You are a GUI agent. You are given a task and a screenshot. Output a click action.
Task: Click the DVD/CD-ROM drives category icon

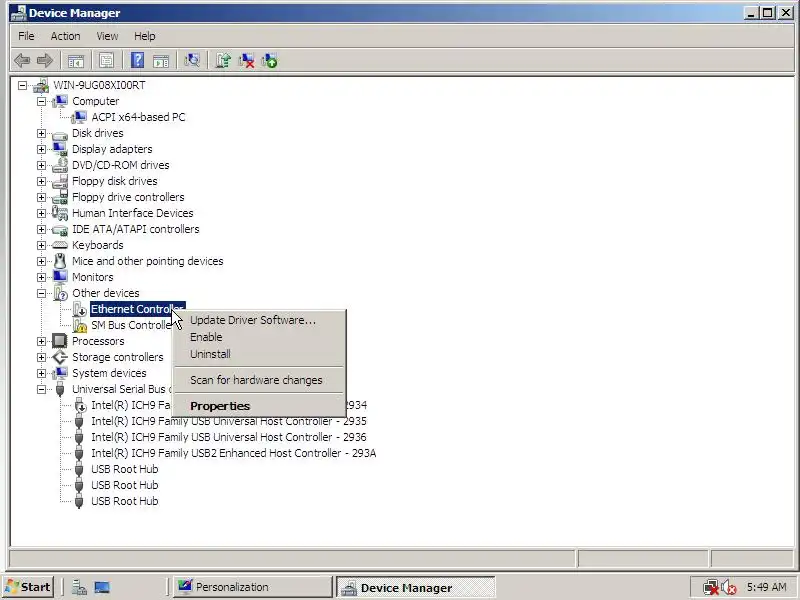click(60, 165)
